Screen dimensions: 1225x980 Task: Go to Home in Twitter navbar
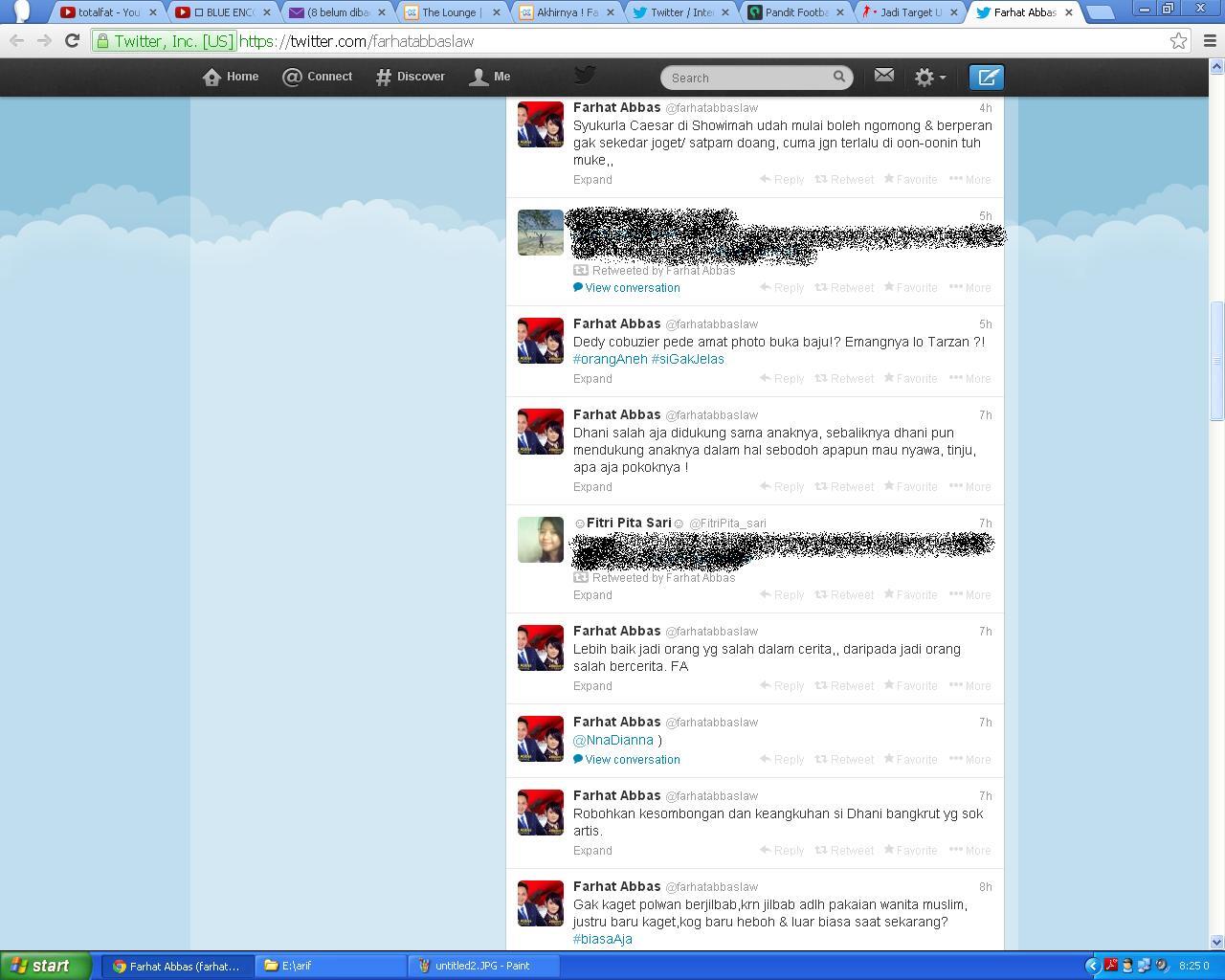[x=231, y=77]
